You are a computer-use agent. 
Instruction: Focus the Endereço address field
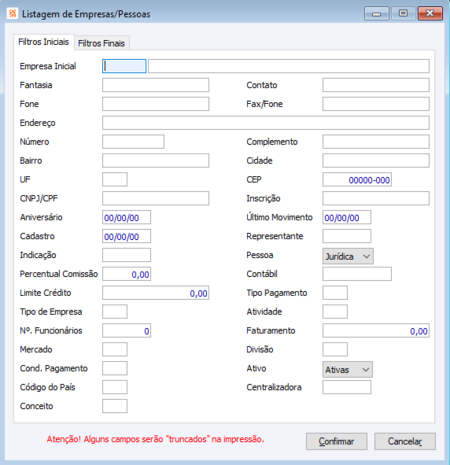(x=266, y=123)
